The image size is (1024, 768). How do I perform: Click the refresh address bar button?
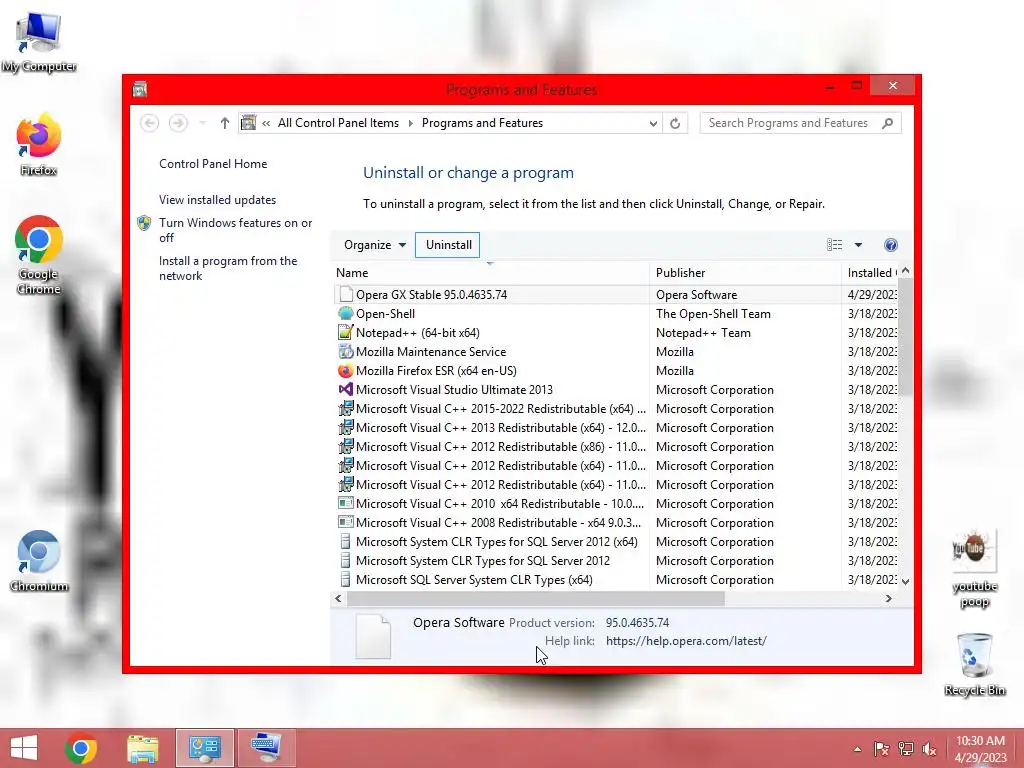tap(675, 123)
